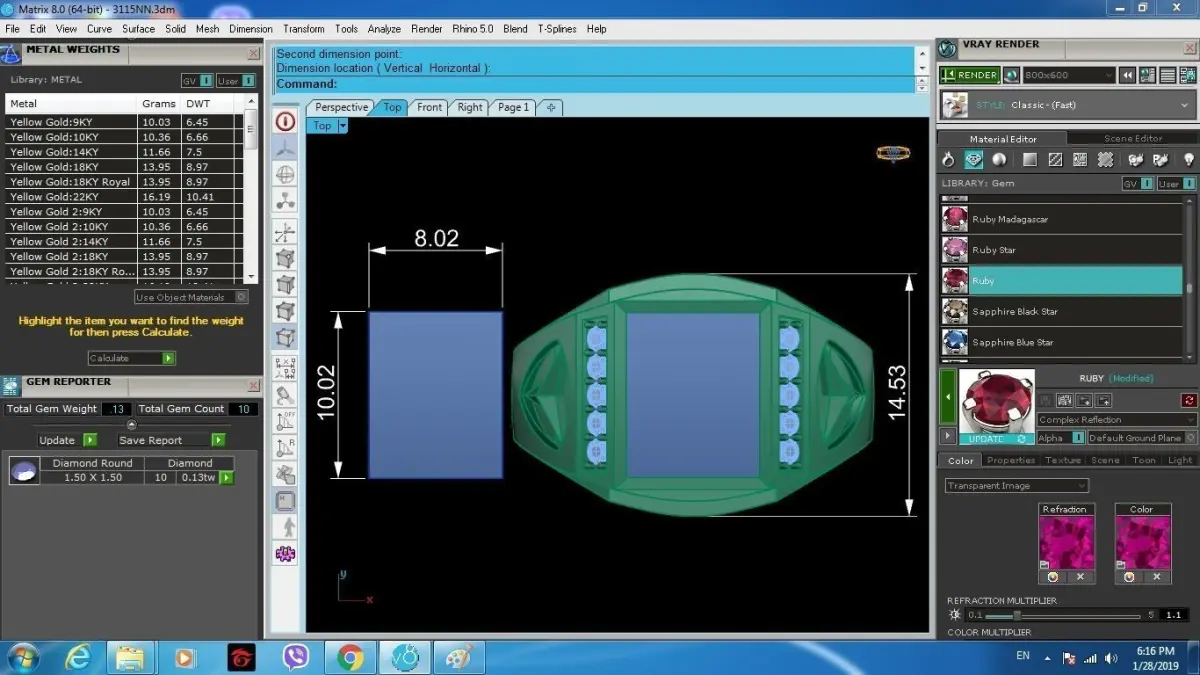
Task: Open Internet Explorer from the taskbar
Action: coord(79,657)
